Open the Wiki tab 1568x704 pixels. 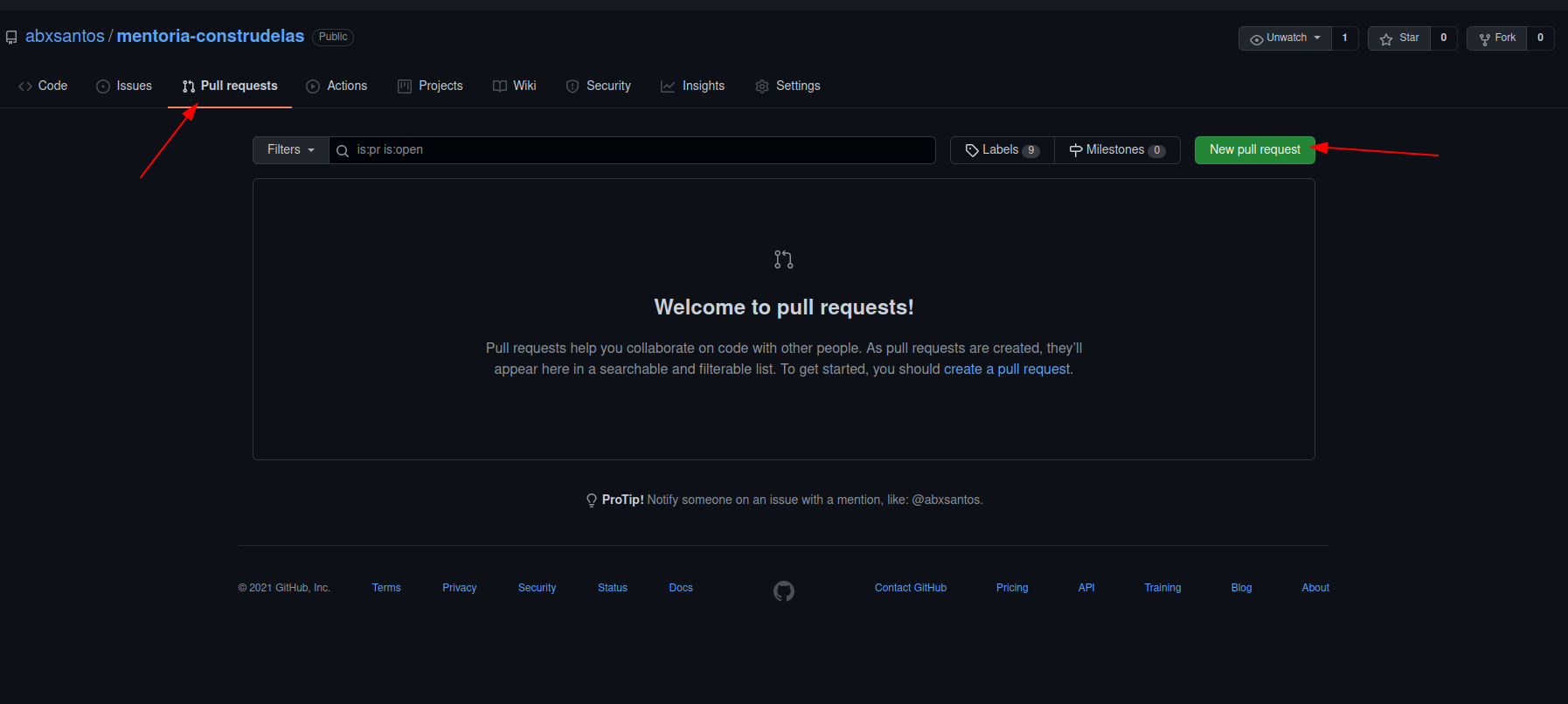tap(515, 86)
